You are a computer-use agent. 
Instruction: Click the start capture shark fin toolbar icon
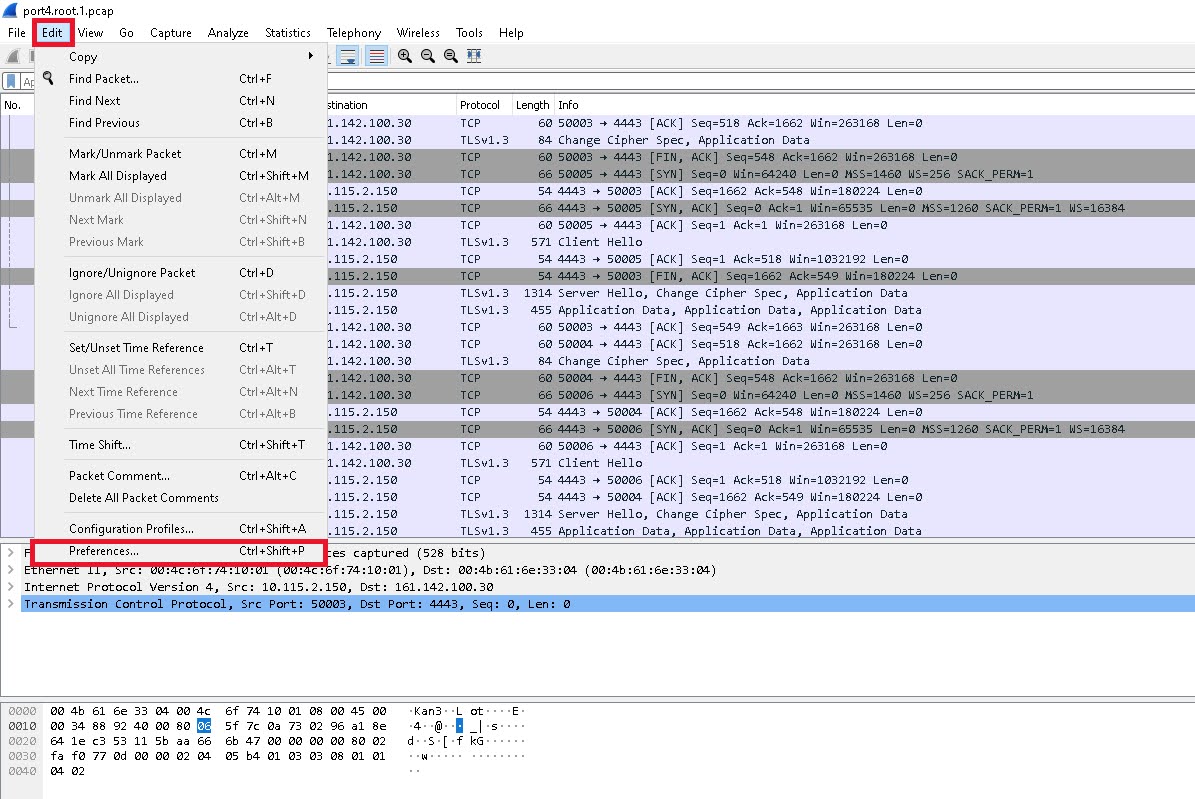coord(14,57)
